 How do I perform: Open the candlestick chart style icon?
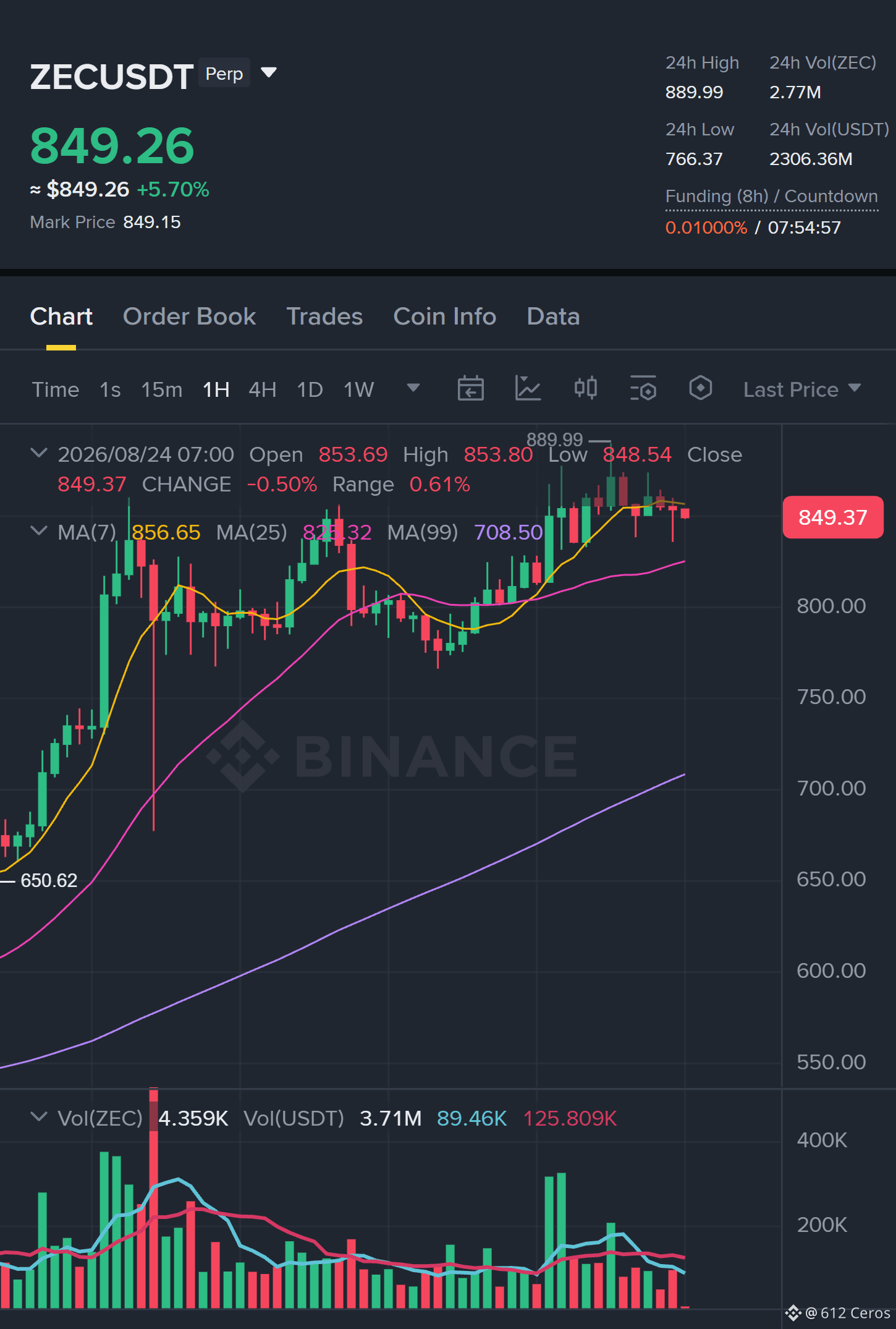[585, 388]
